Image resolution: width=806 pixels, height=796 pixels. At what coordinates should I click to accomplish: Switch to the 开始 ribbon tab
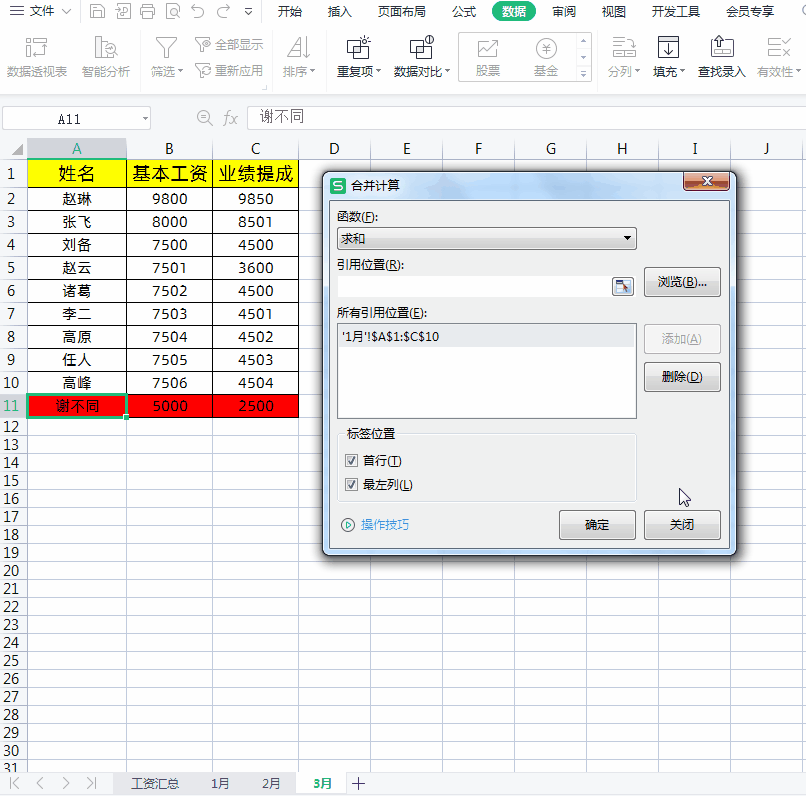tap(290, 11)
